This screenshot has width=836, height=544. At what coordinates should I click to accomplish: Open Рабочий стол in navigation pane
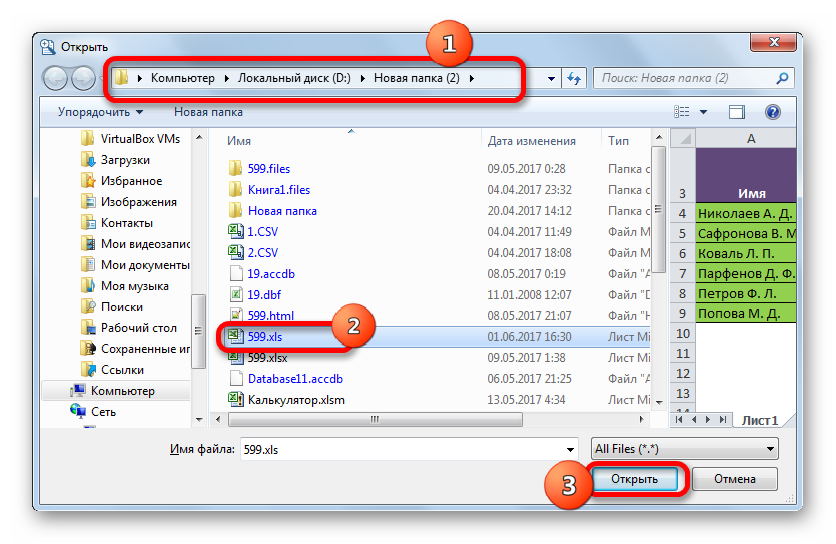tap(139, 327)
